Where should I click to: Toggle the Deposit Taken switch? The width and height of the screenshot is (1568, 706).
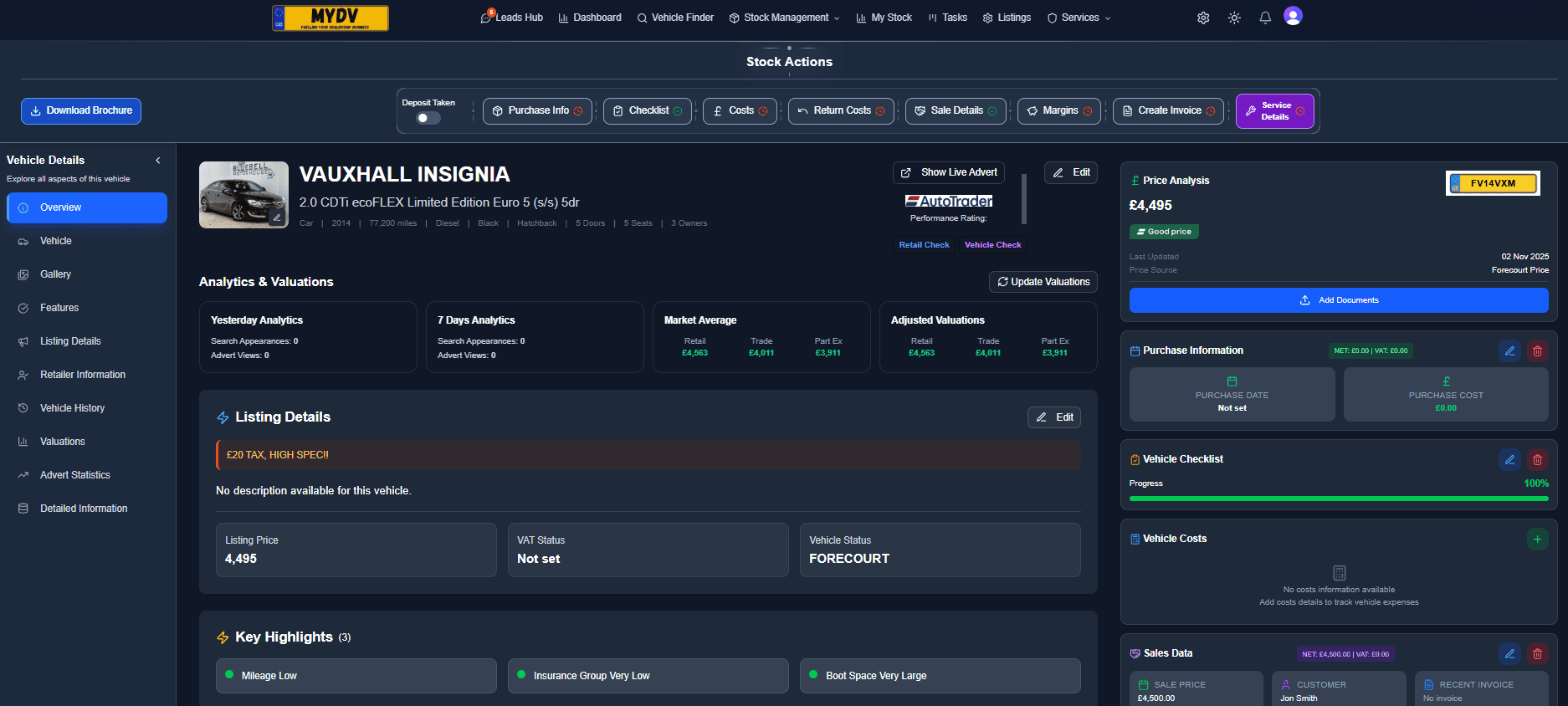click(x=428, y=118)
